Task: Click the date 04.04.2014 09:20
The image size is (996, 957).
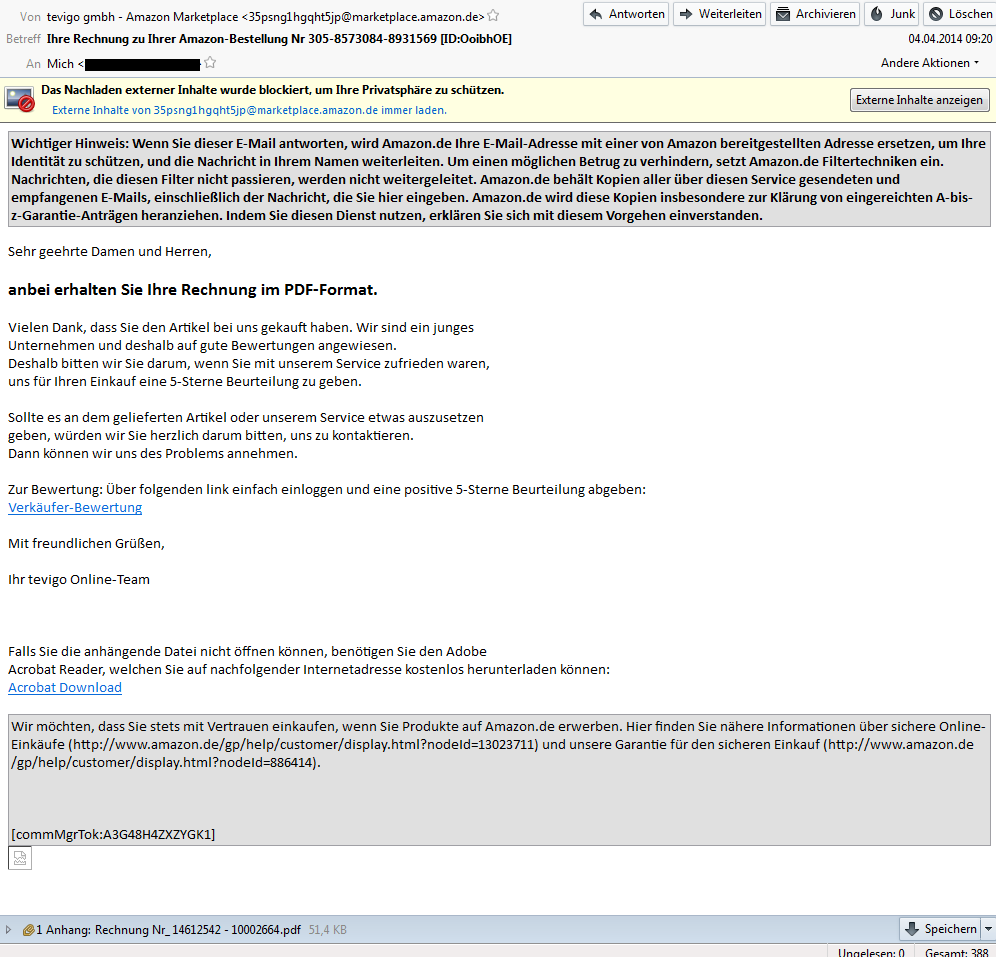Action: [x=950, y=39]
